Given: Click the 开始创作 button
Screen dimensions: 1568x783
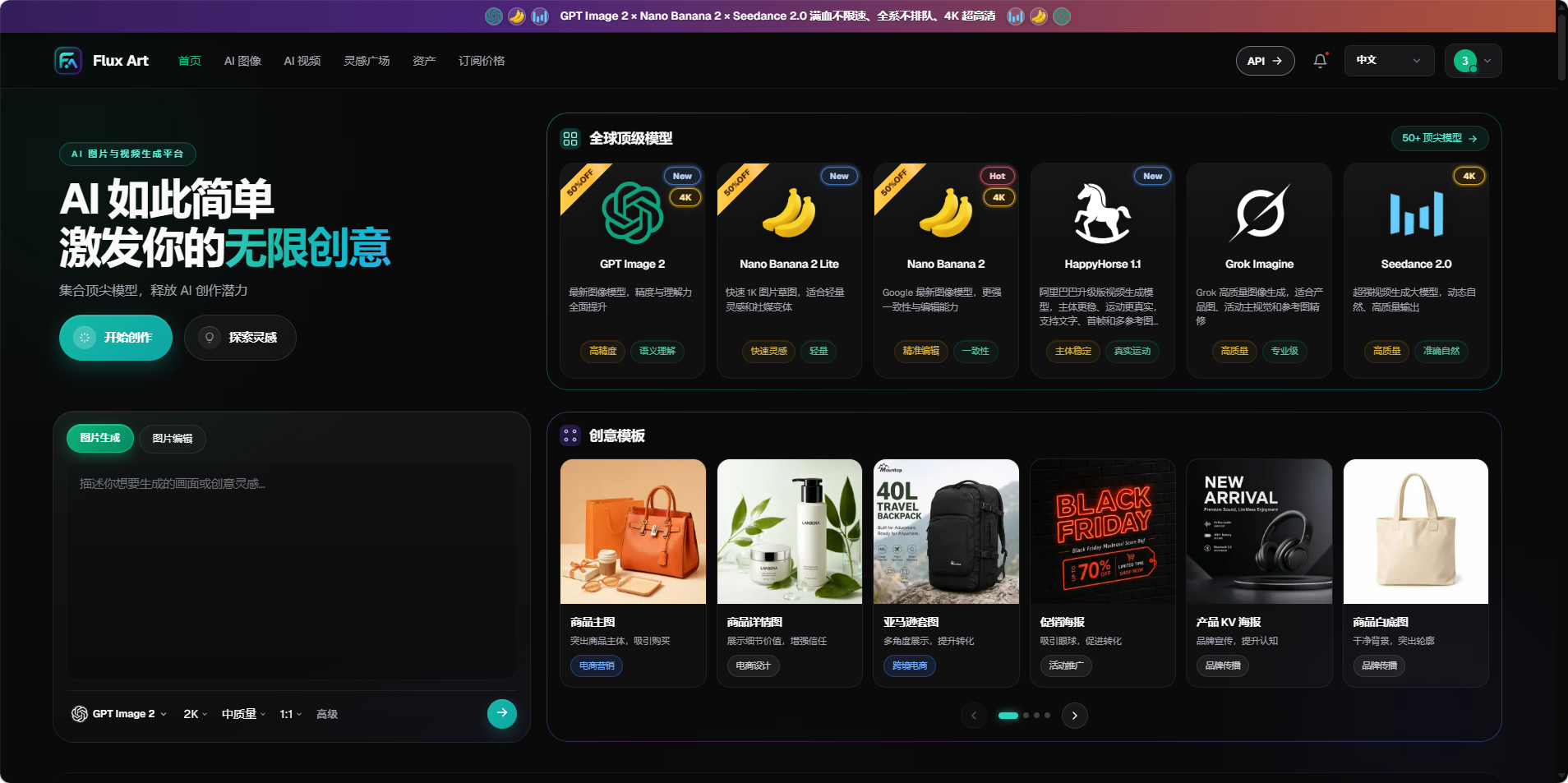Looking at the screenshot, I should [x=116, y=338].
